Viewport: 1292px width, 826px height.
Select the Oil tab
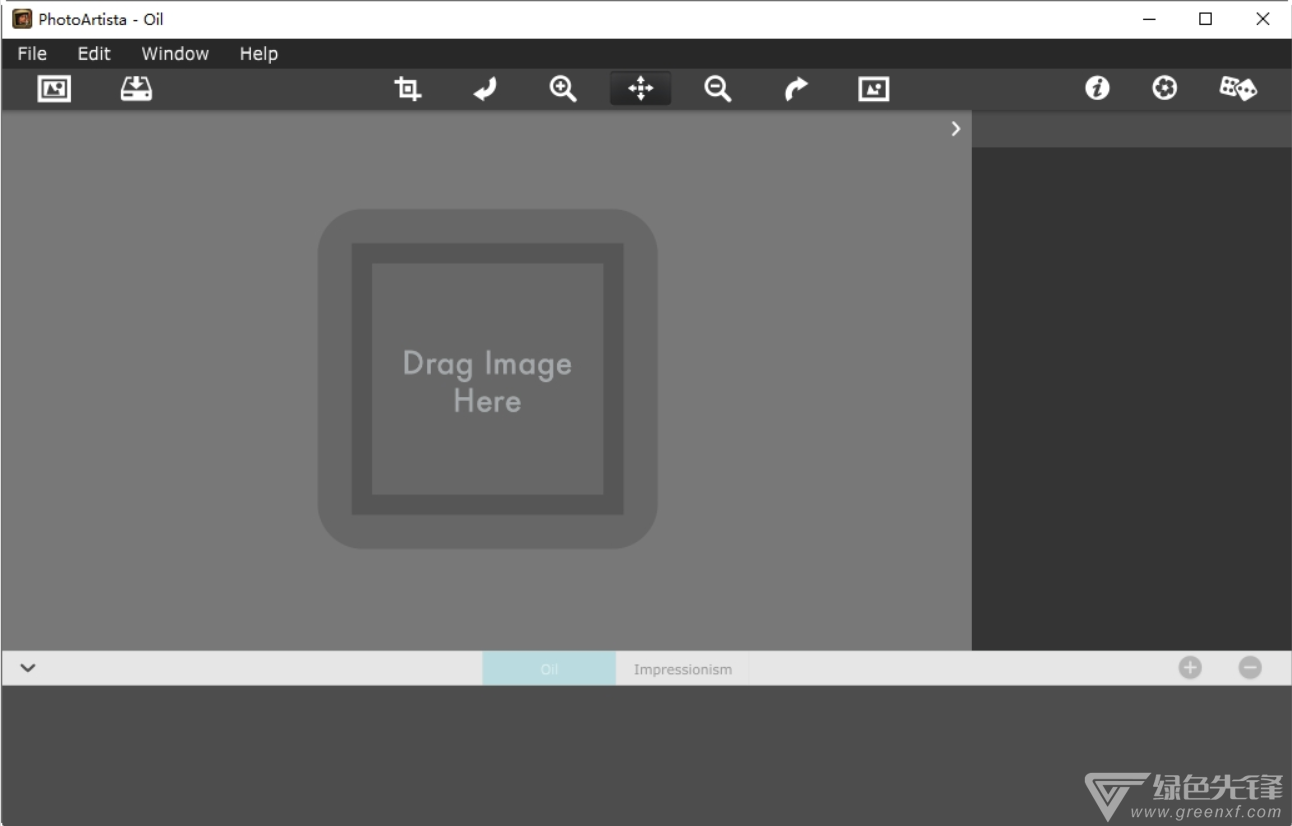coord(549,669)
